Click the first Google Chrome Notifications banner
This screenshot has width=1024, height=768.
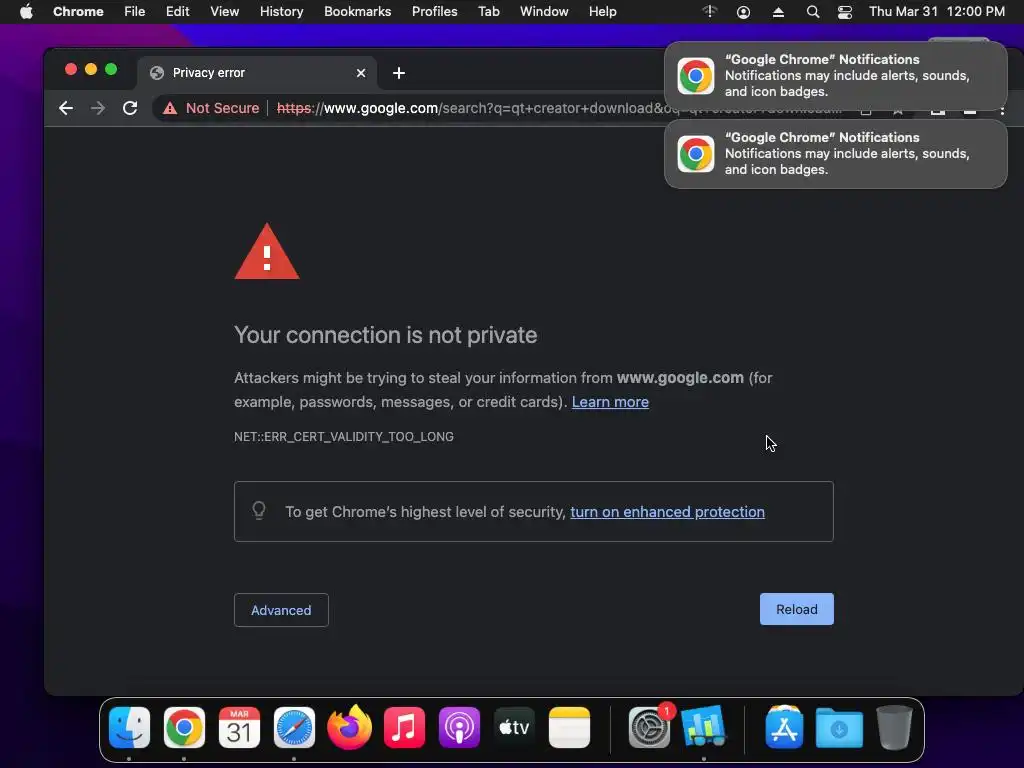pyautogui.click(x=835, y=76)
